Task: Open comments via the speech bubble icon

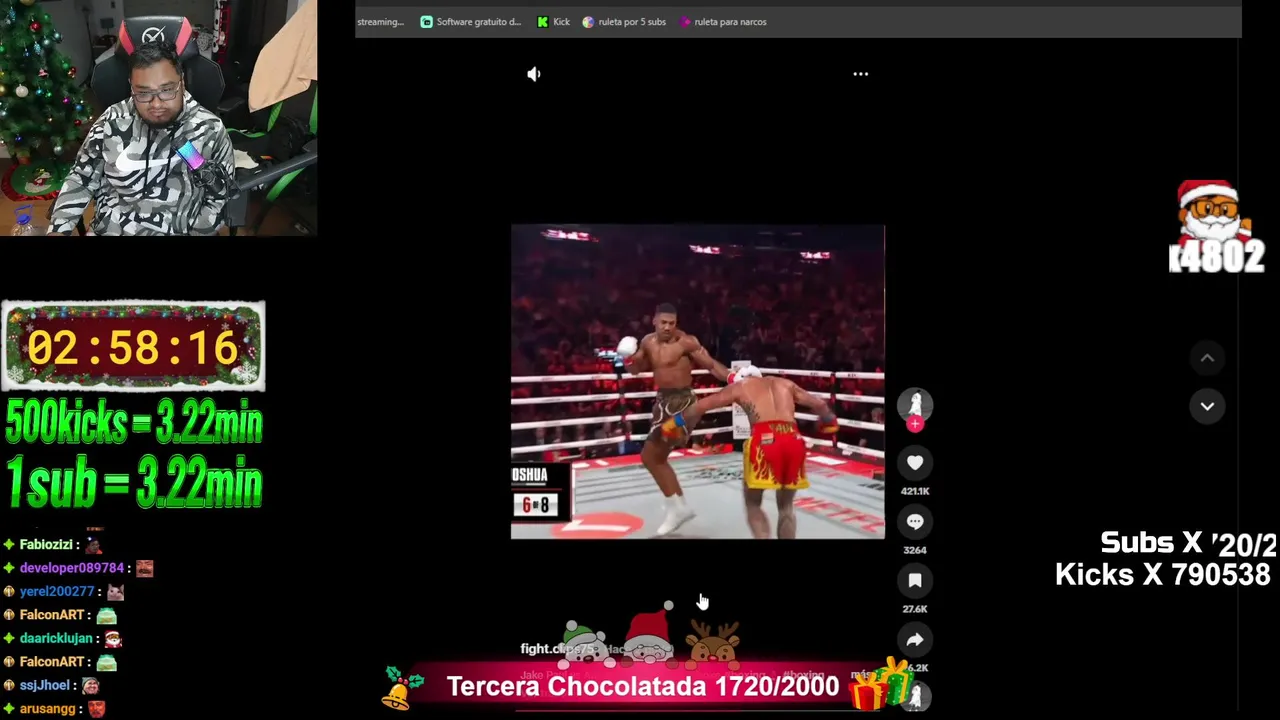Action: coord(915,522)
